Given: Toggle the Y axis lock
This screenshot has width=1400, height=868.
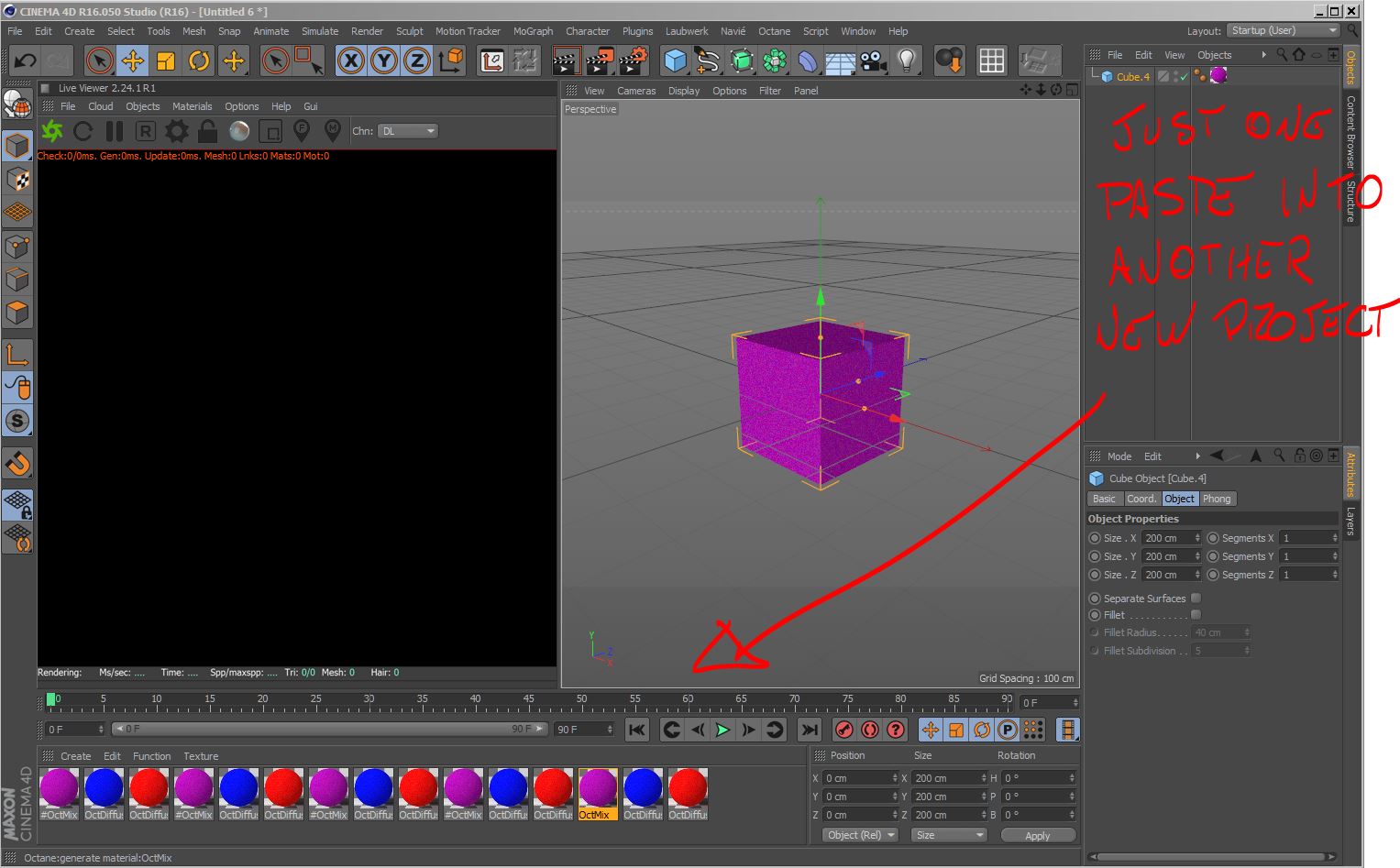Looking at the screenshot, I should click(x=383, y=61).
